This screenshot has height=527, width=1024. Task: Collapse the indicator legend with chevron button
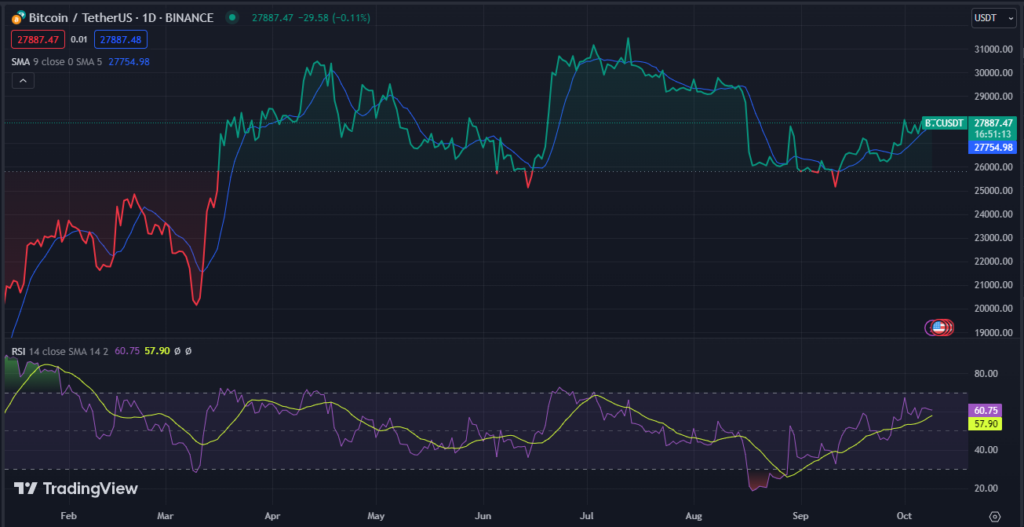pyautogui.click(x=23, y=81)
